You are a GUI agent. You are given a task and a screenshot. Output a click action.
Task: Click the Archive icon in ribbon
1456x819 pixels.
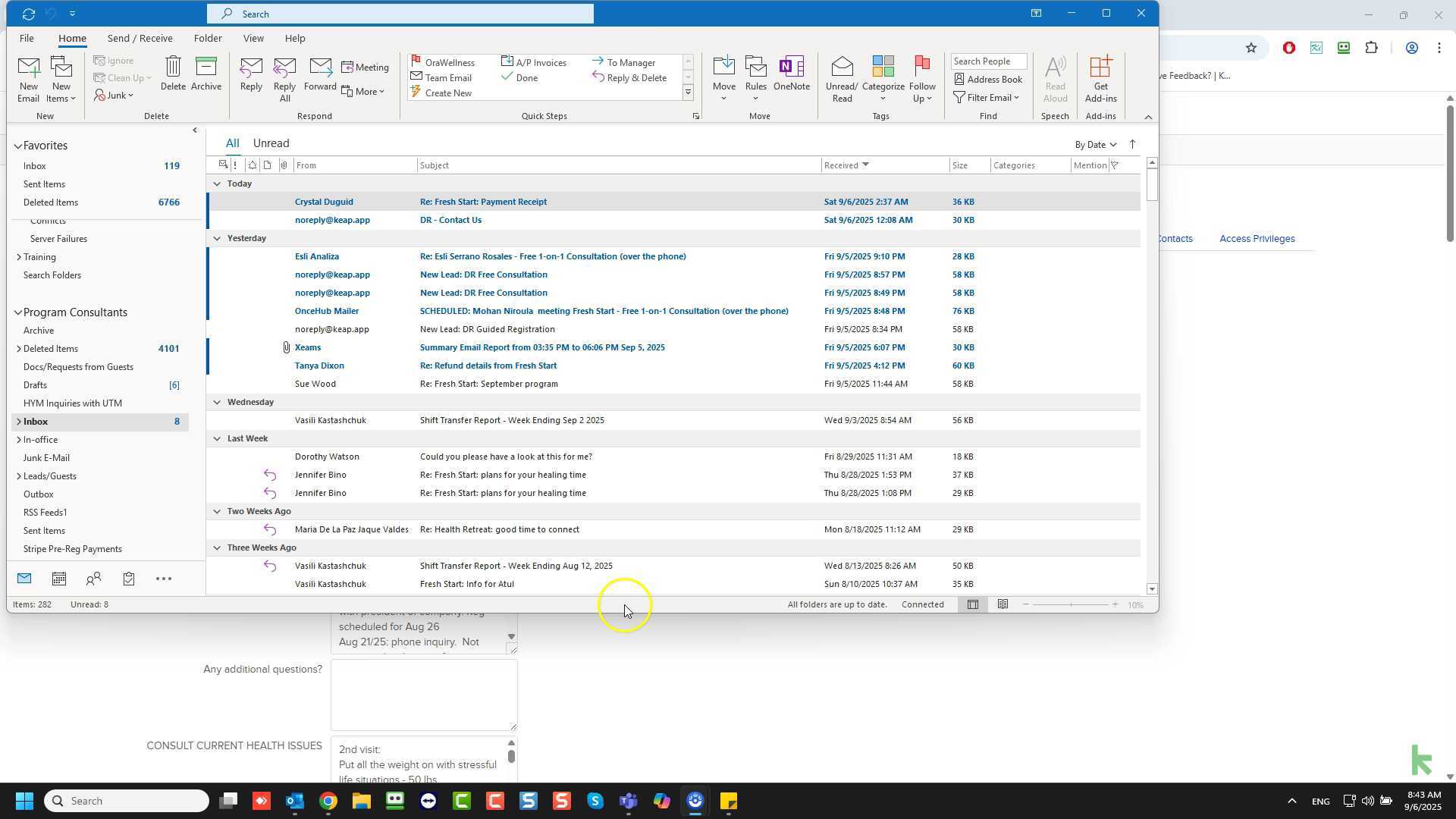(206, 74)
